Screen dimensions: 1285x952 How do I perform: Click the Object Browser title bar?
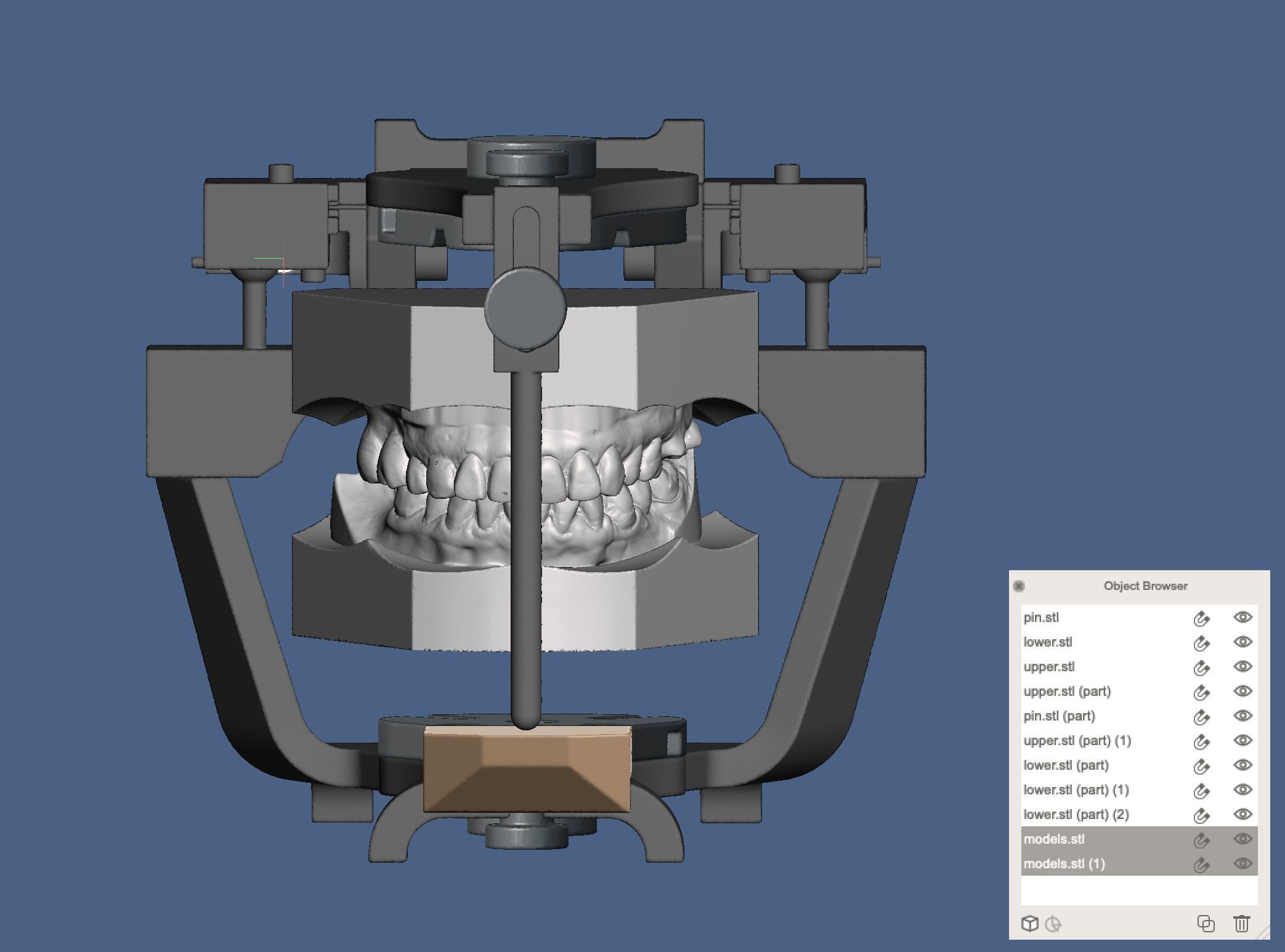point(1145,586)
